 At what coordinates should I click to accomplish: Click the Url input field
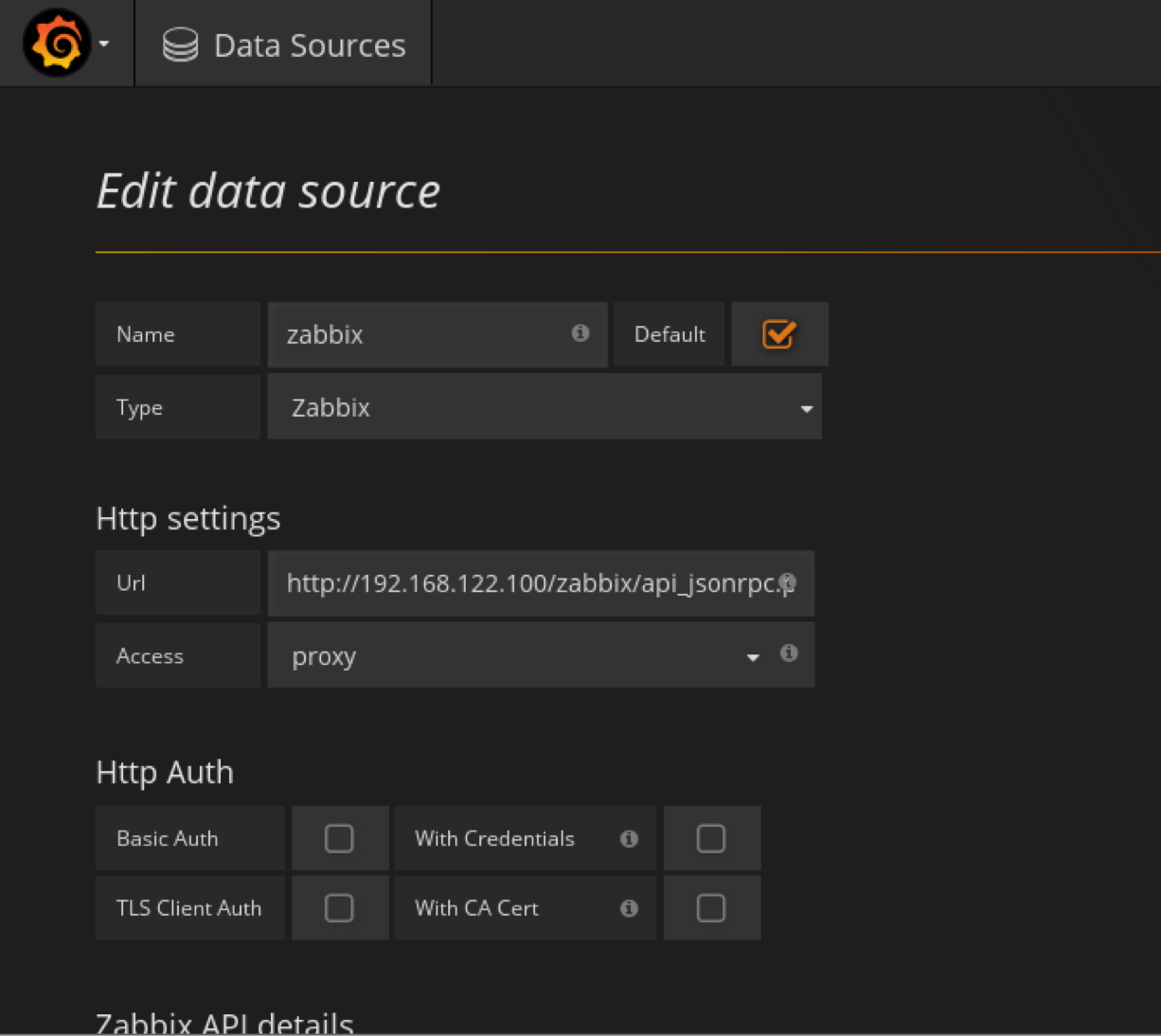point(528,583)
